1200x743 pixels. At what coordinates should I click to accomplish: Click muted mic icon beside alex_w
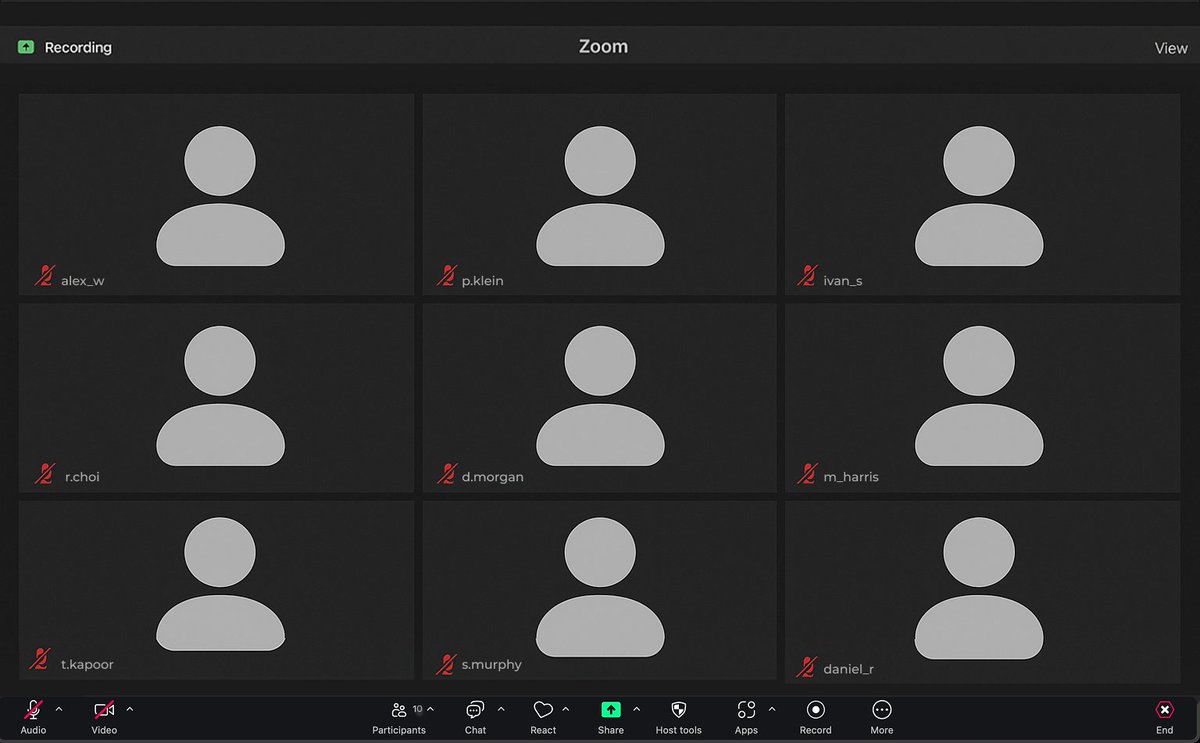(x=45, y=276)
